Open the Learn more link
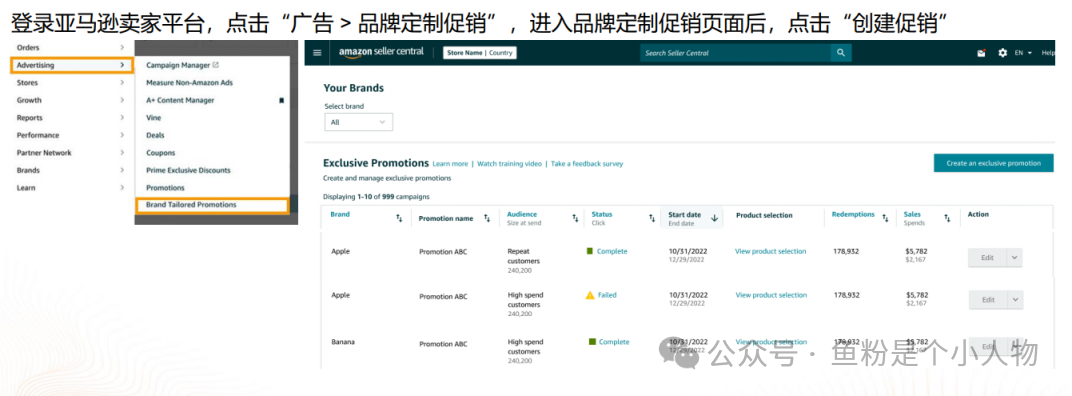This screenshot has width=1072, height=396. 450,163
